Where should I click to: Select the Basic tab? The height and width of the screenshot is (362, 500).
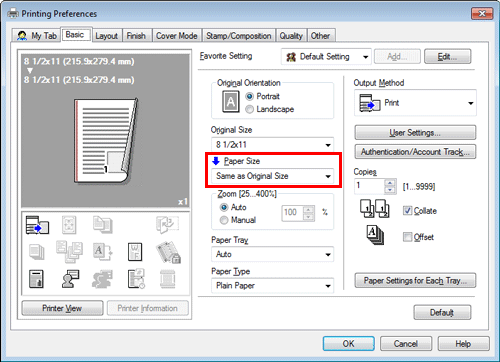[75, 35]
